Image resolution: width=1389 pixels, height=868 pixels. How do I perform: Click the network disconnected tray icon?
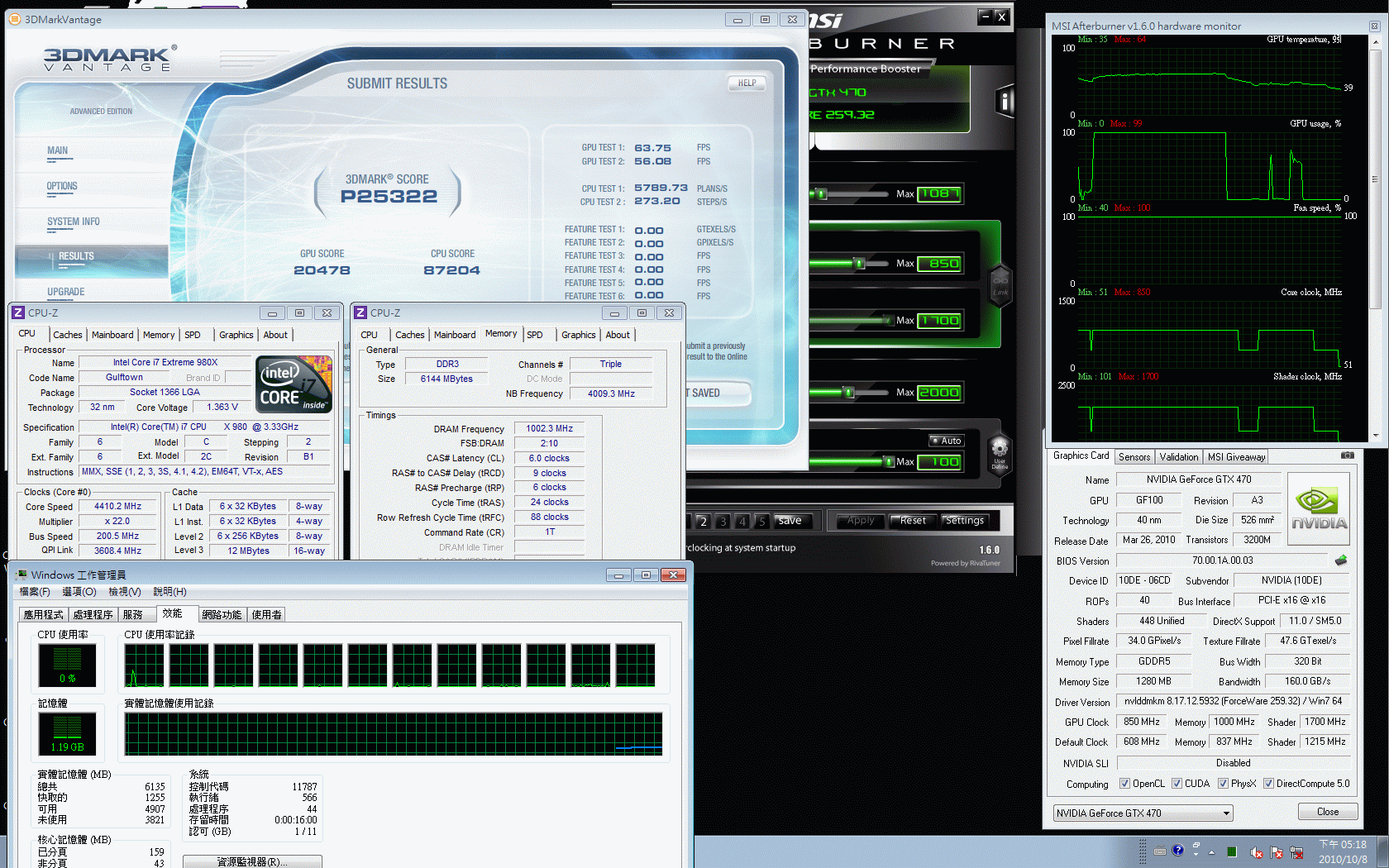coord(1296,852)
